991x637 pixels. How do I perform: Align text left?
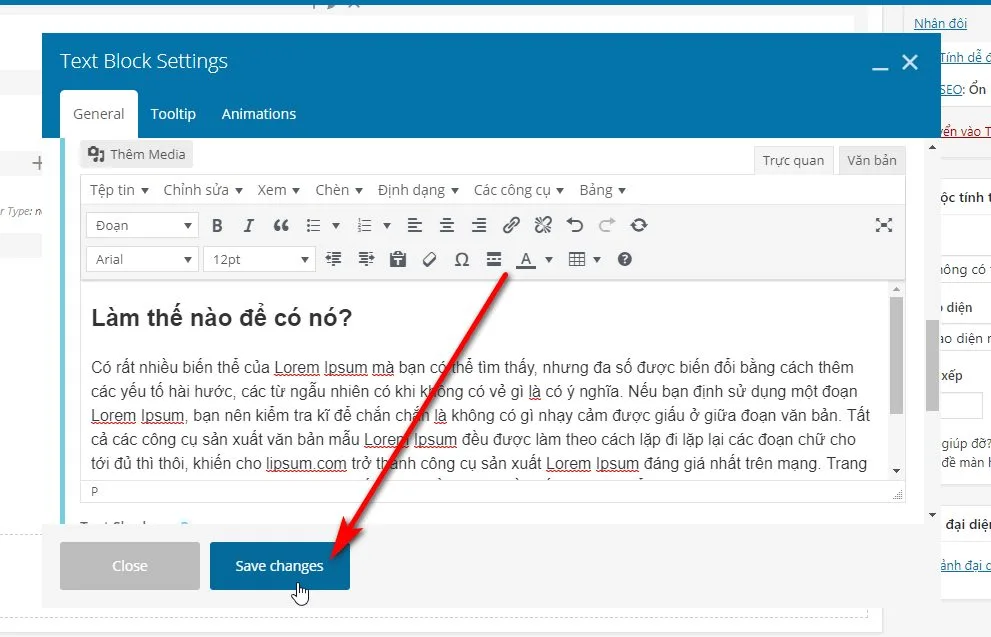415,226
